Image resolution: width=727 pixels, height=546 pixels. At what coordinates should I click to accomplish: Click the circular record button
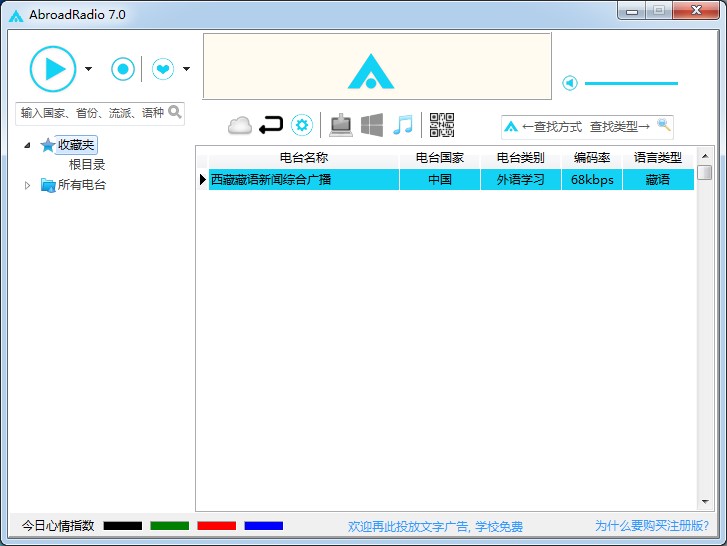(x=123, y=69)
